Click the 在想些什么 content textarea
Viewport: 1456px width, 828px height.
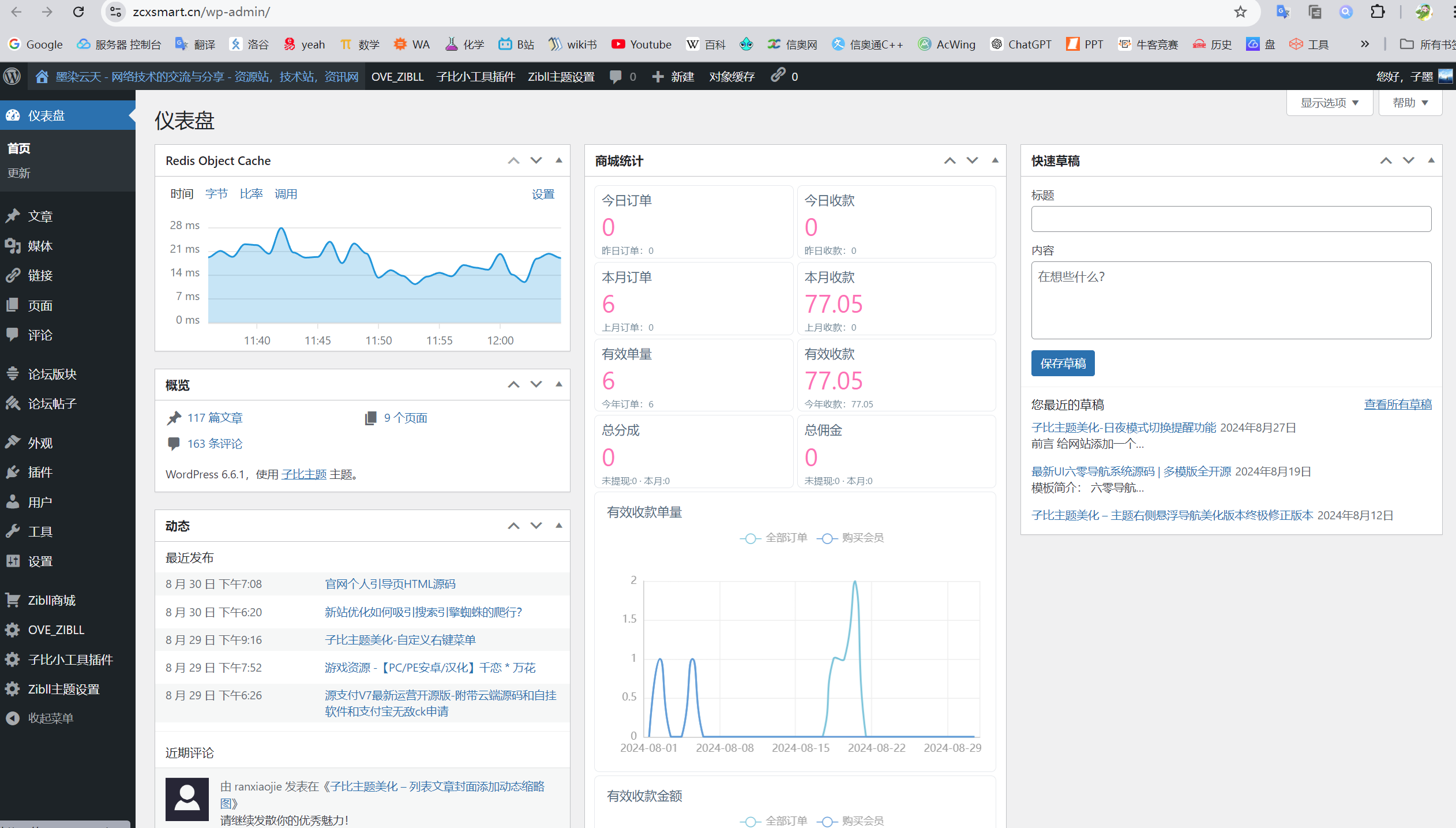click(1231, 301)
